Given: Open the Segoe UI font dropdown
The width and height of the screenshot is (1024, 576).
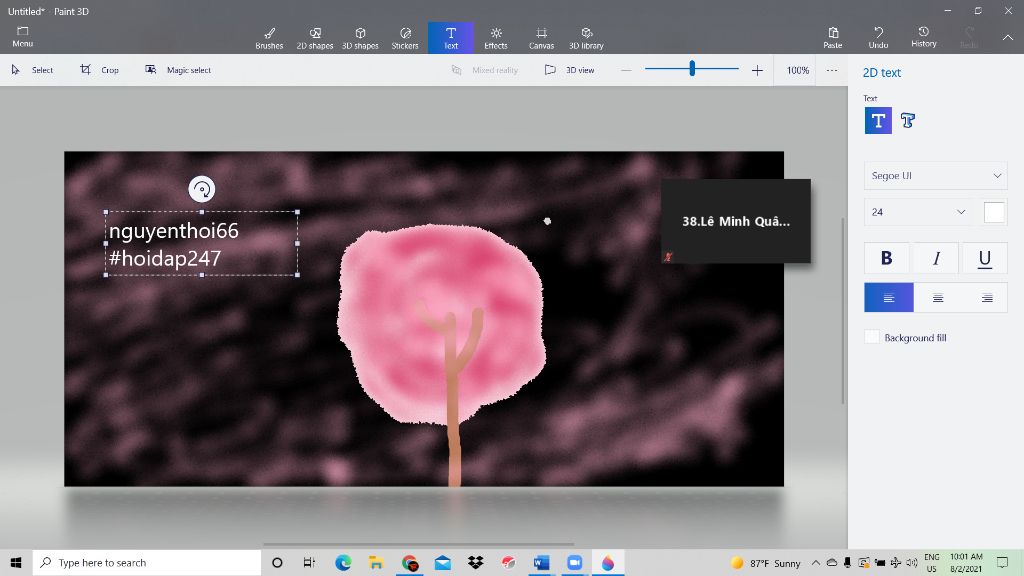Looking at the screenshot, I should [x=935, y=176].
